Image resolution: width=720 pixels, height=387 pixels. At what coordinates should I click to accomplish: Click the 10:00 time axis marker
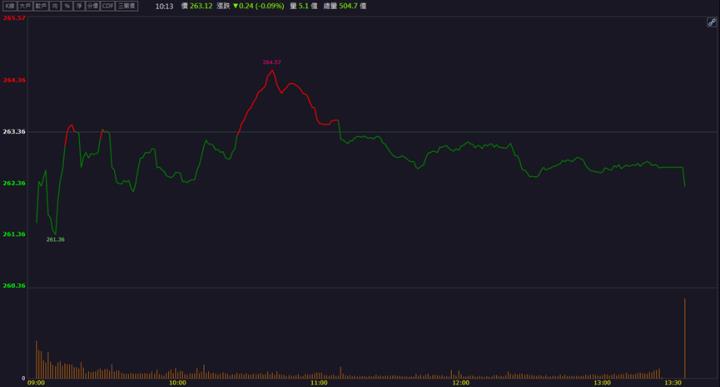tap(177, 382)
